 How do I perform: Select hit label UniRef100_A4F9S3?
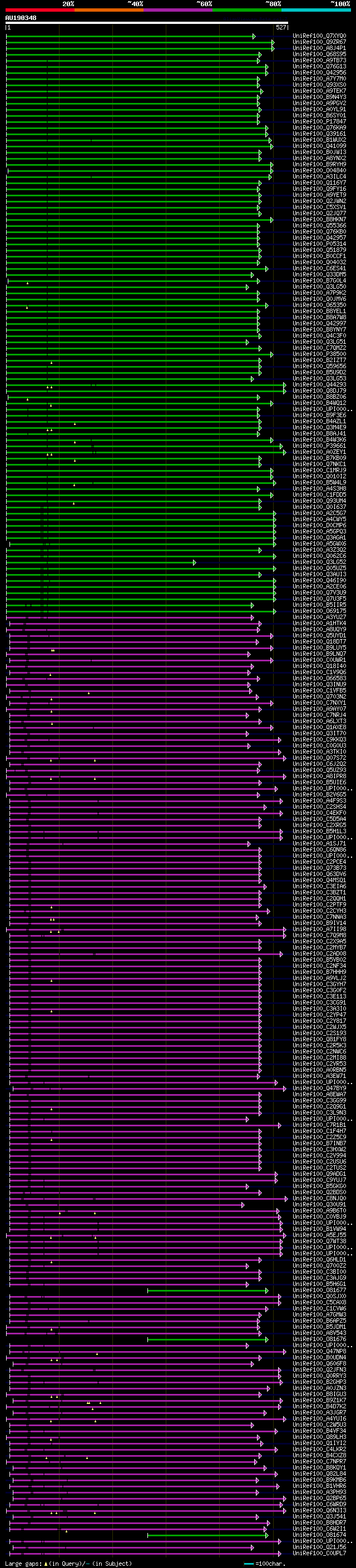(319, 801)
